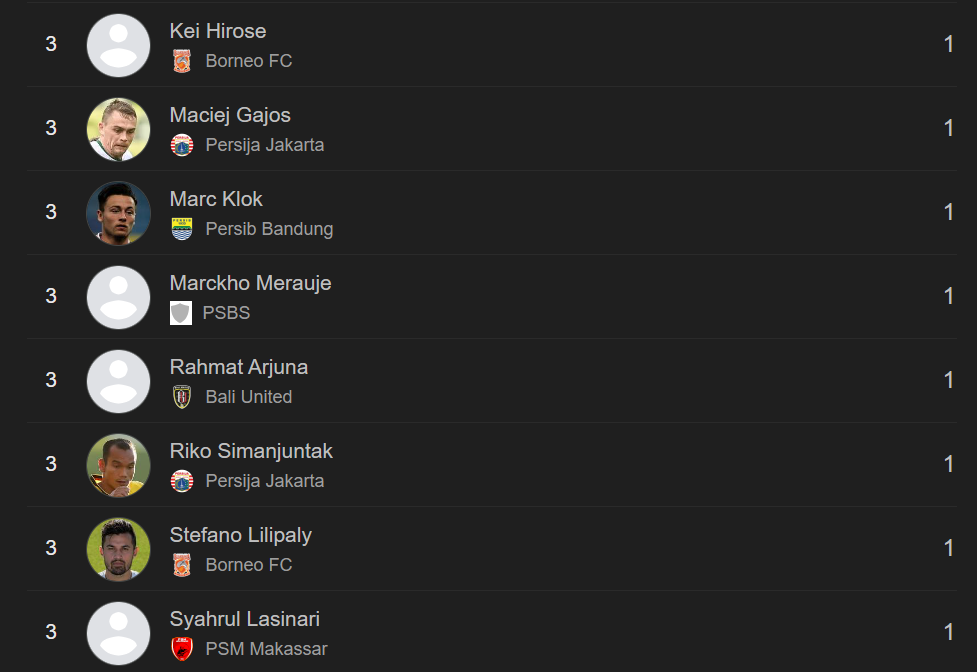
Task: Open Stefano Lilipaly player photo
Action: [x=118, y=549]
